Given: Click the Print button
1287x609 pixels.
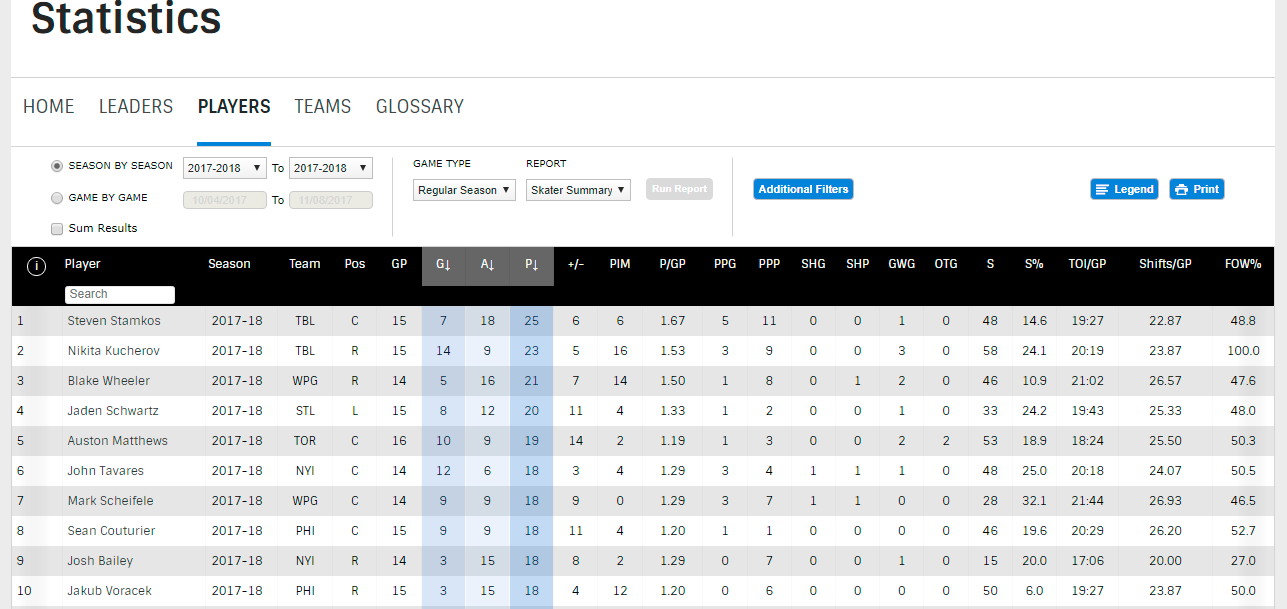Looking at the screenshot, I should click(x=1197, y=189).
